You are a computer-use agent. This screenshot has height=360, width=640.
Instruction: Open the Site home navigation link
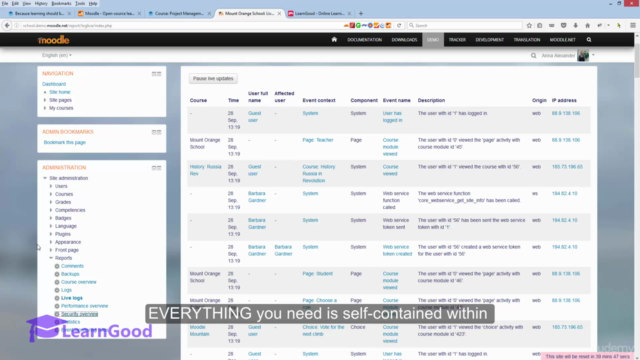[60, 92]
